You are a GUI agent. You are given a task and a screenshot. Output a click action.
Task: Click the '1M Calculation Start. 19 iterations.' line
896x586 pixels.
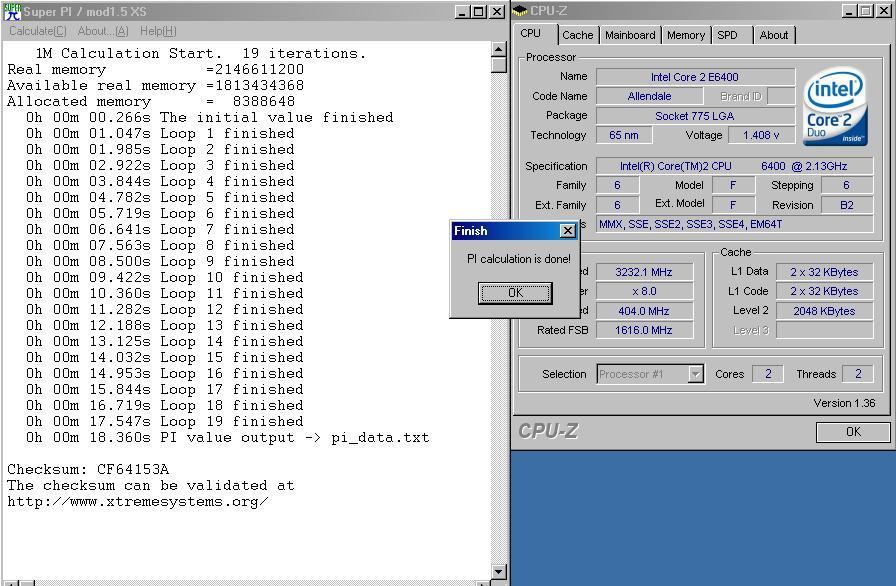pos(201,54)
